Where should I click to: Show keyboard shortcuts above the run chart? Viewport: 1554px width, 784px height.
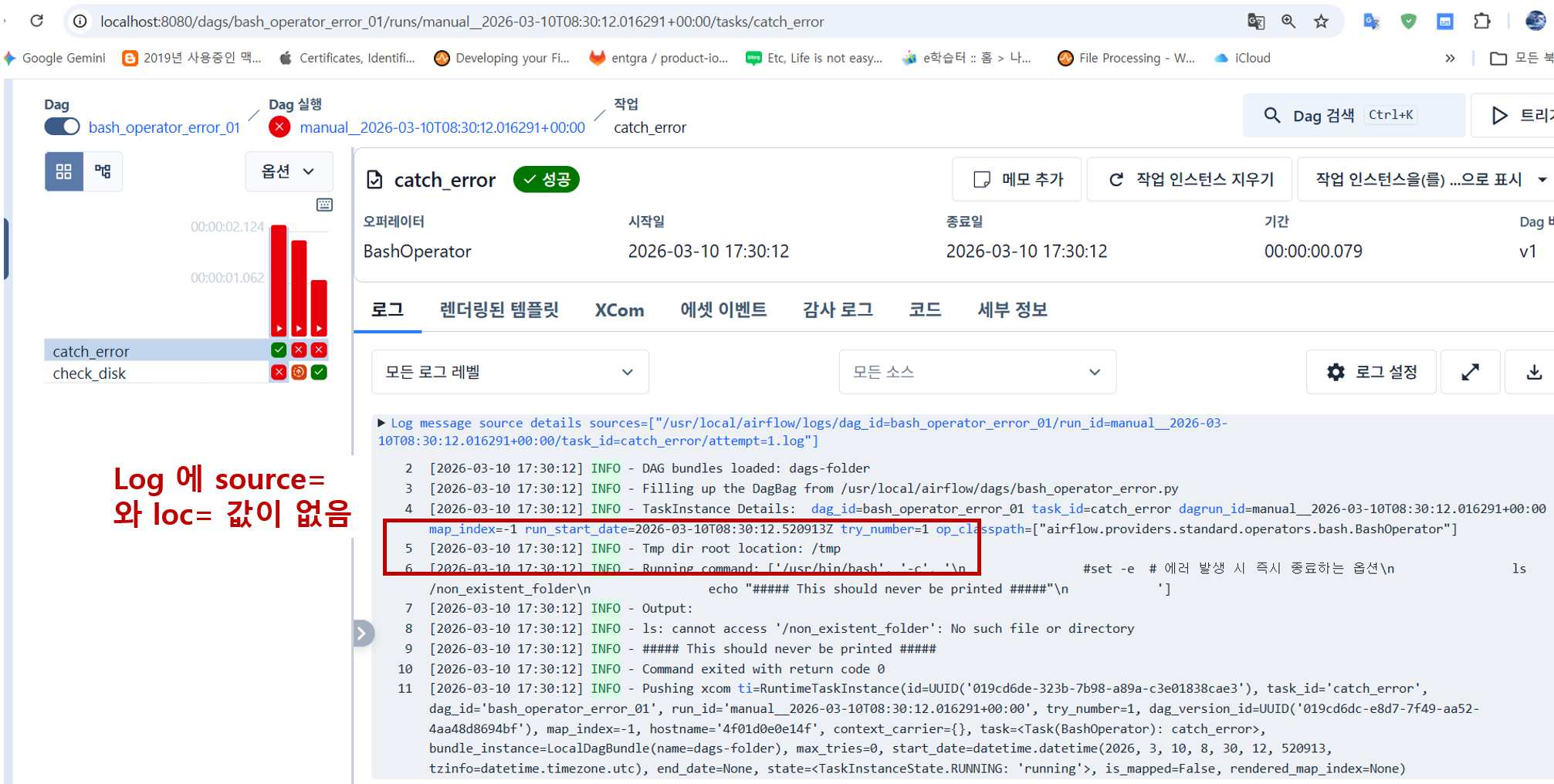coord(324,204)
